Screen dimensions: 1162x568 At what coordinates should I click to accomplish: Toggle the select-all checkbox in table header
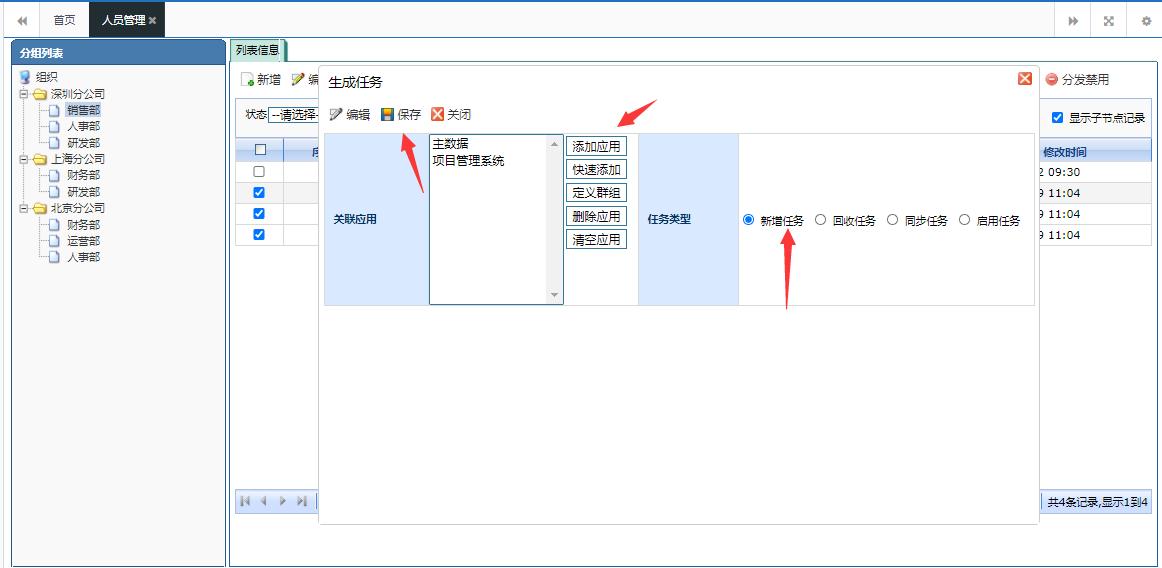(x=260, y=150)
